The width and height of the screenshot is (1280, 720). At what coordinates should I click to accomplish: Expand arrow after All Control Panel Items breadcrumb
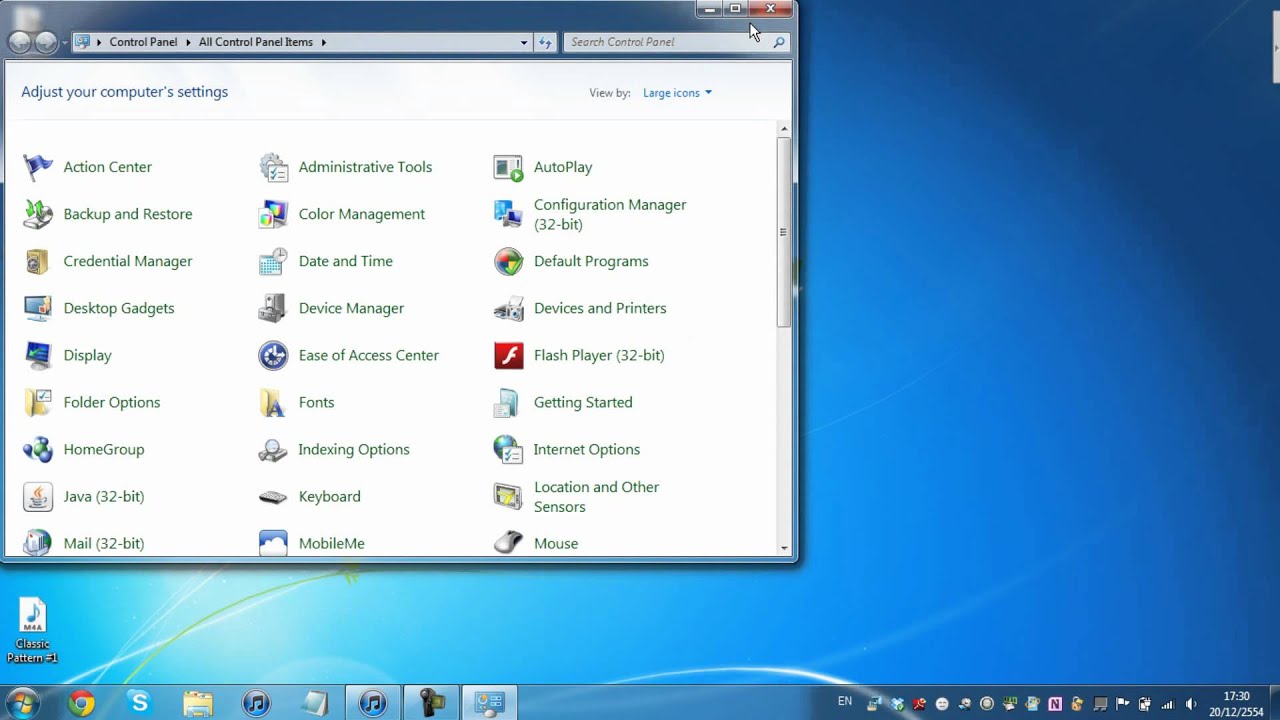[324, 42]
